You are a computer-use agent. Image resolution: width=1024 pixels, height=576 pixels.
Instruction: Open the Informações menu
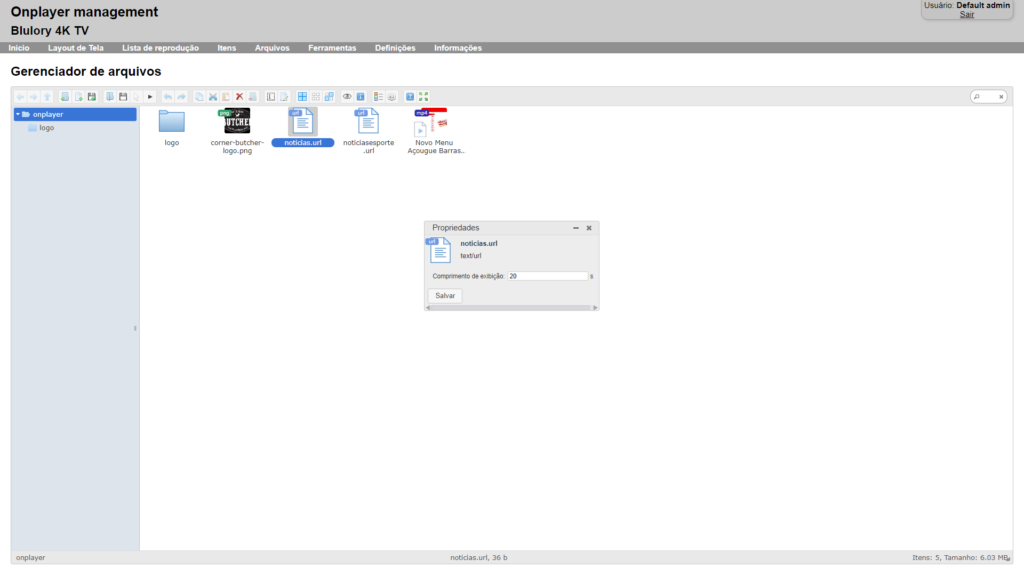point(458,48)
